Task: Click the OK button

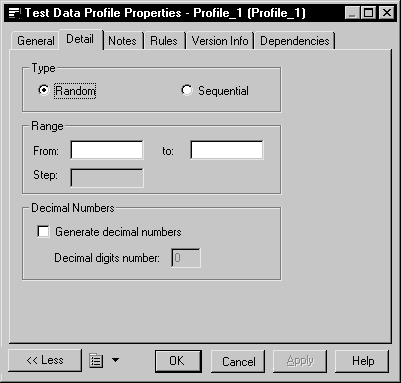Action: click(178, 361)
